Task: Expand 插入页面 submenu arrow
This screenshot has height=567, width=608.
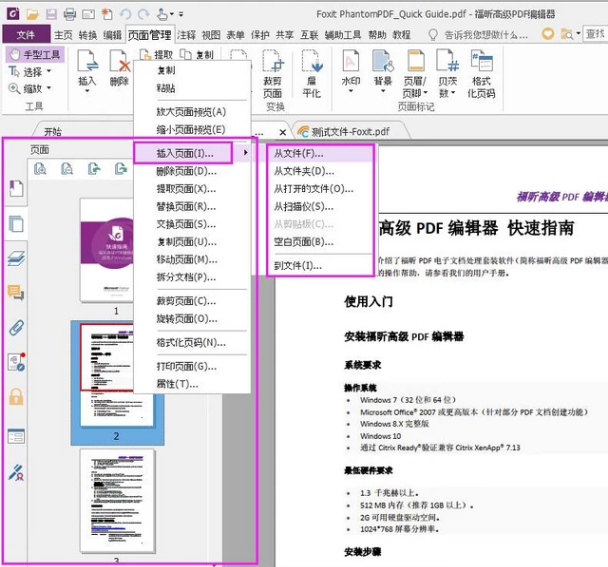Action: coord(245,153)
